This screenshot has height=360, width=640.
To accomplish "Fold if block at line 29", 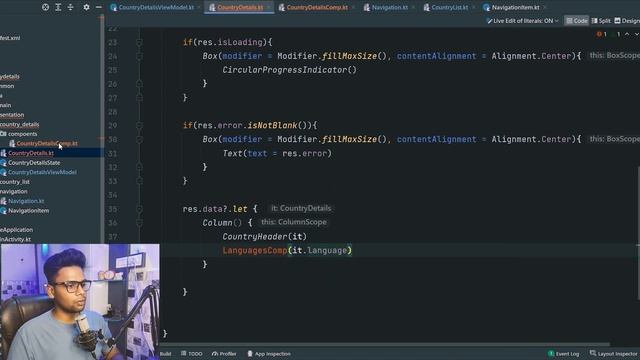I will click(x=139, y=125).
